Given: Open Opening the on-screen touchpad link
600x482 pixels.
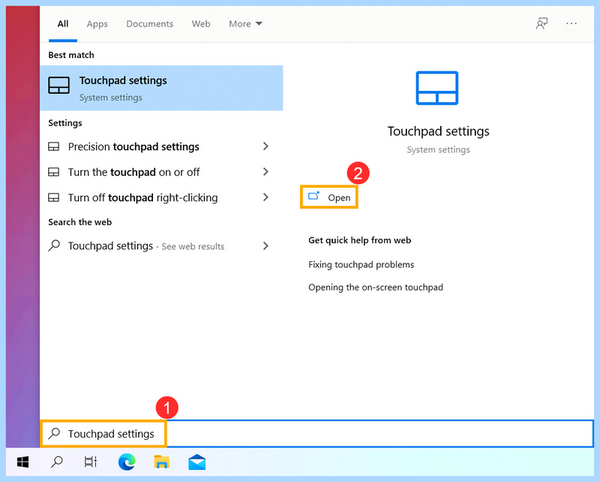Looking at the screenshot, I should 376,287.
